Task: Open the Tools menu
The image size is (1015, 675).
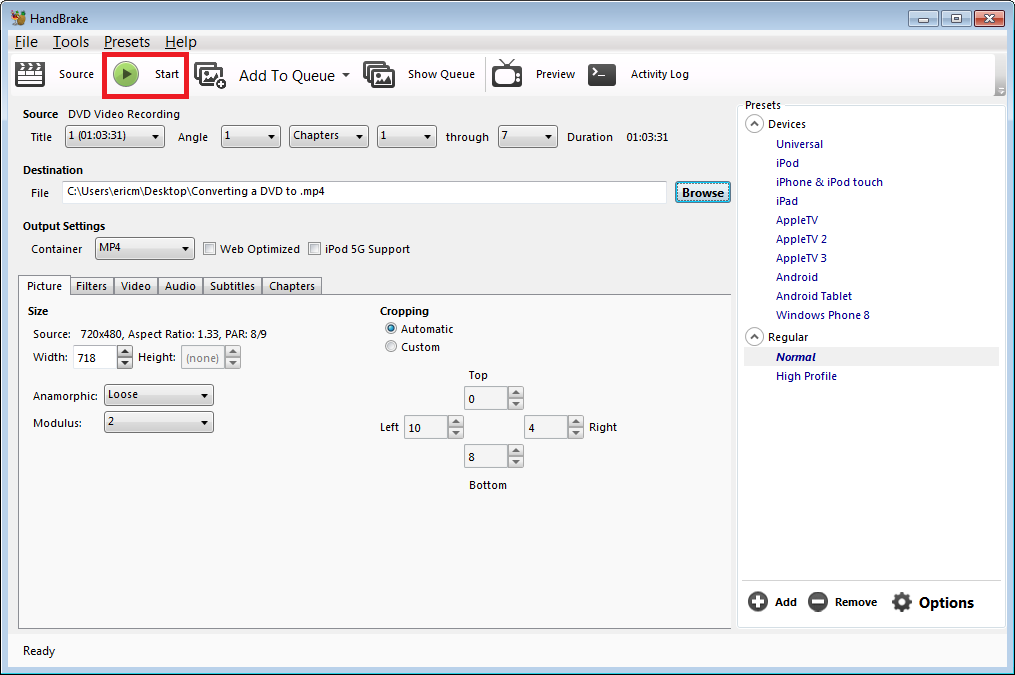Action: click(71, 42)
